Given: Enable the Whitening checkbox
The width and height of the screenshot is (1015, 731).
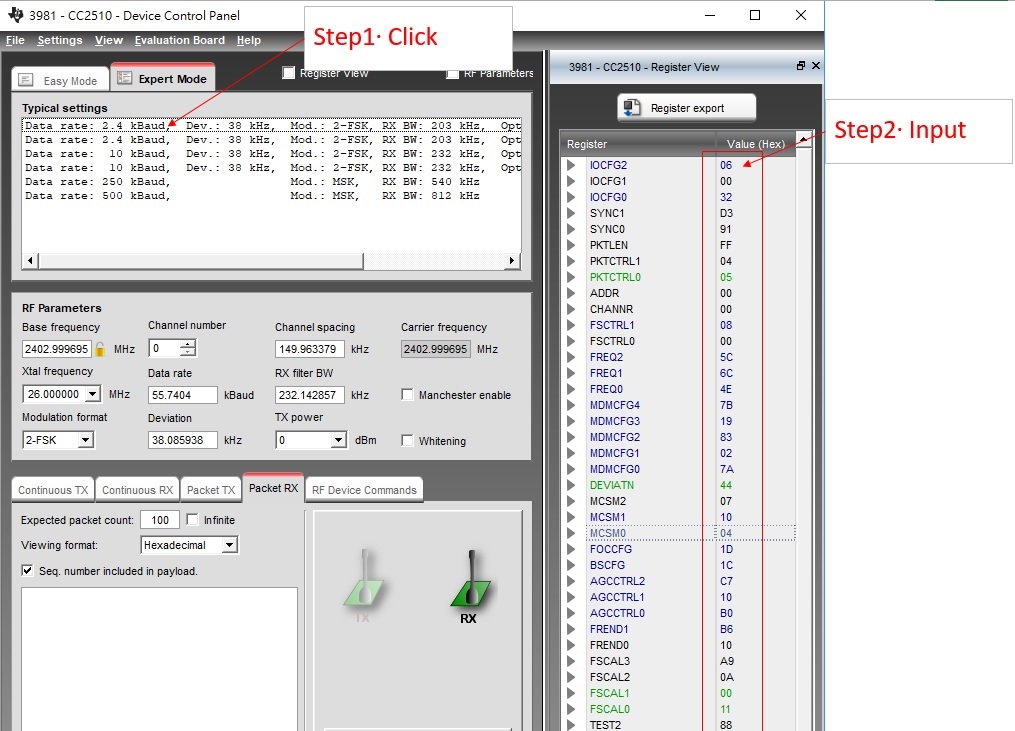Looking at the screenshot, I should (407, 440).
